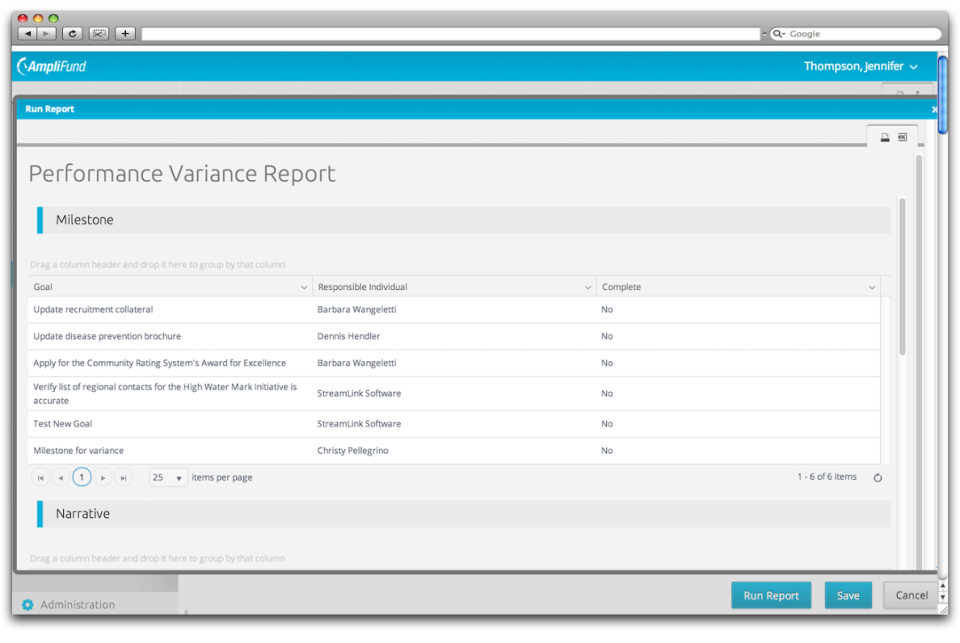960x643 pixels.
Task: Click the Performance Variance Report title
Action: [182, 174]
